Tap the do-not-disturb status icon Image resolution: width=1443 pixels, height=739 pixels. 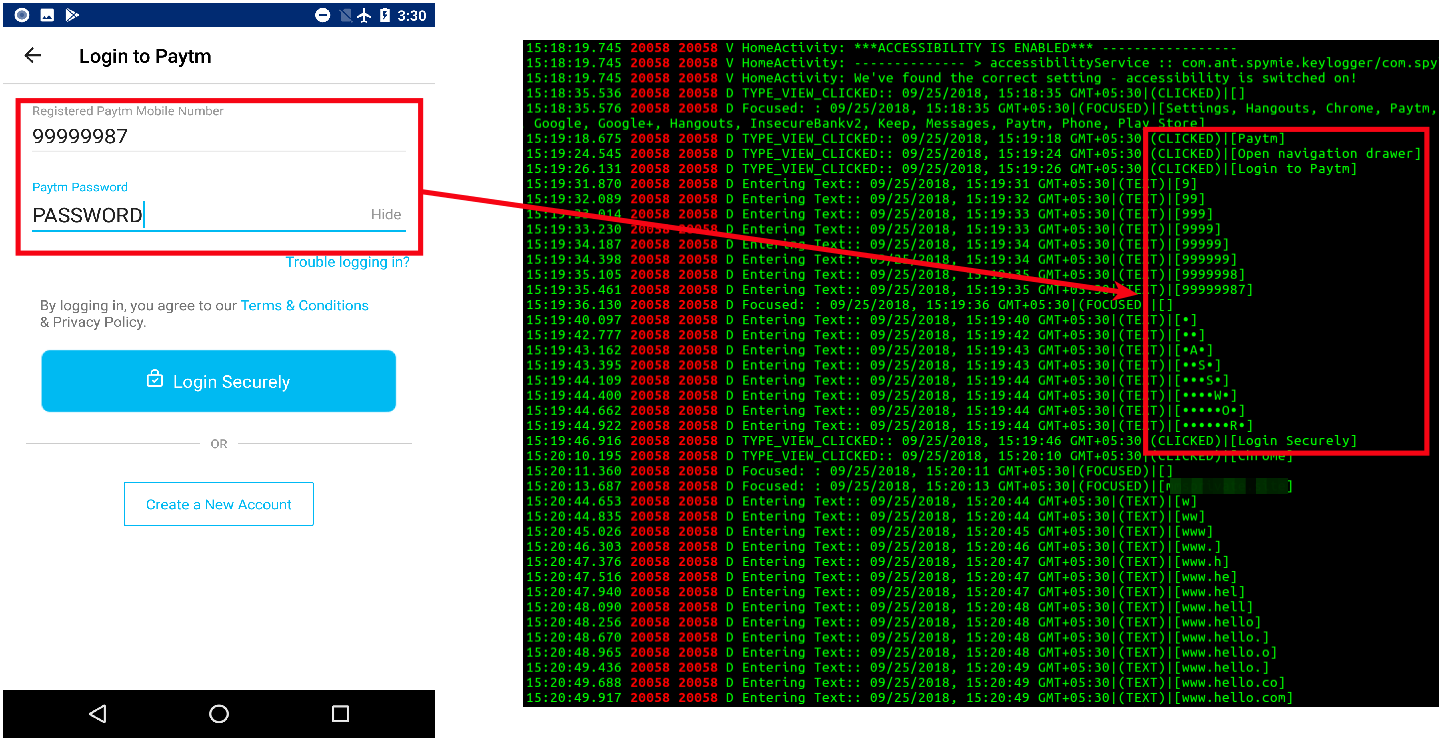[323, 15]
